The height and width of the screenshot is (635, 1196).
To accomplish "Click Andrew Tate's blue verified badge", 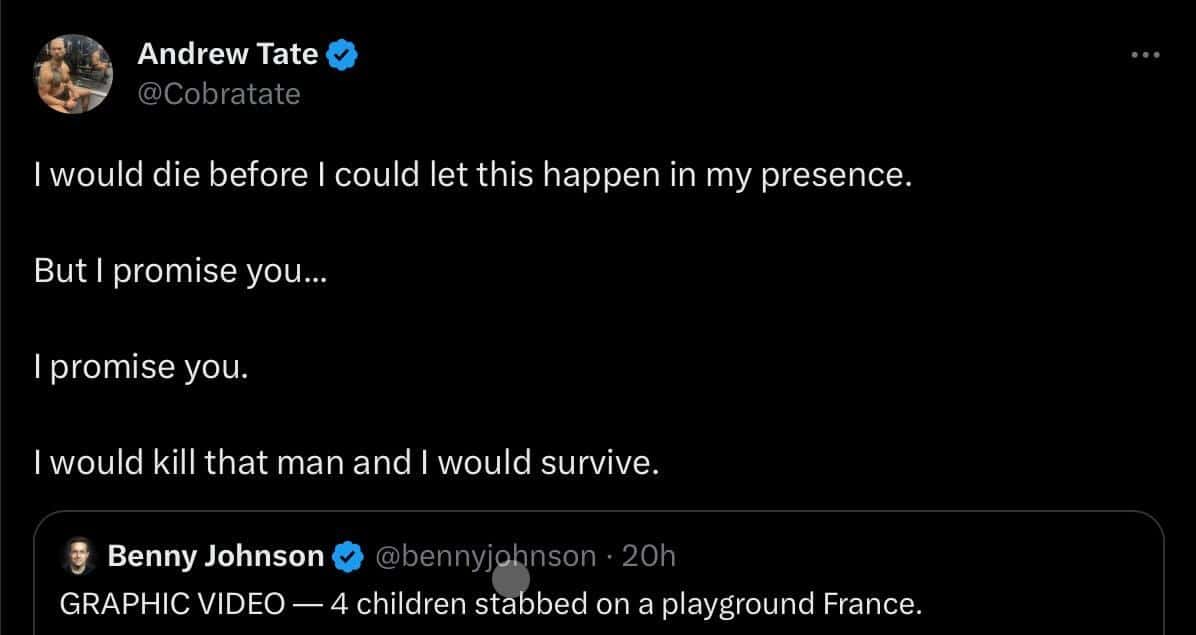I will pyautogui.click(x=344, y=55).
